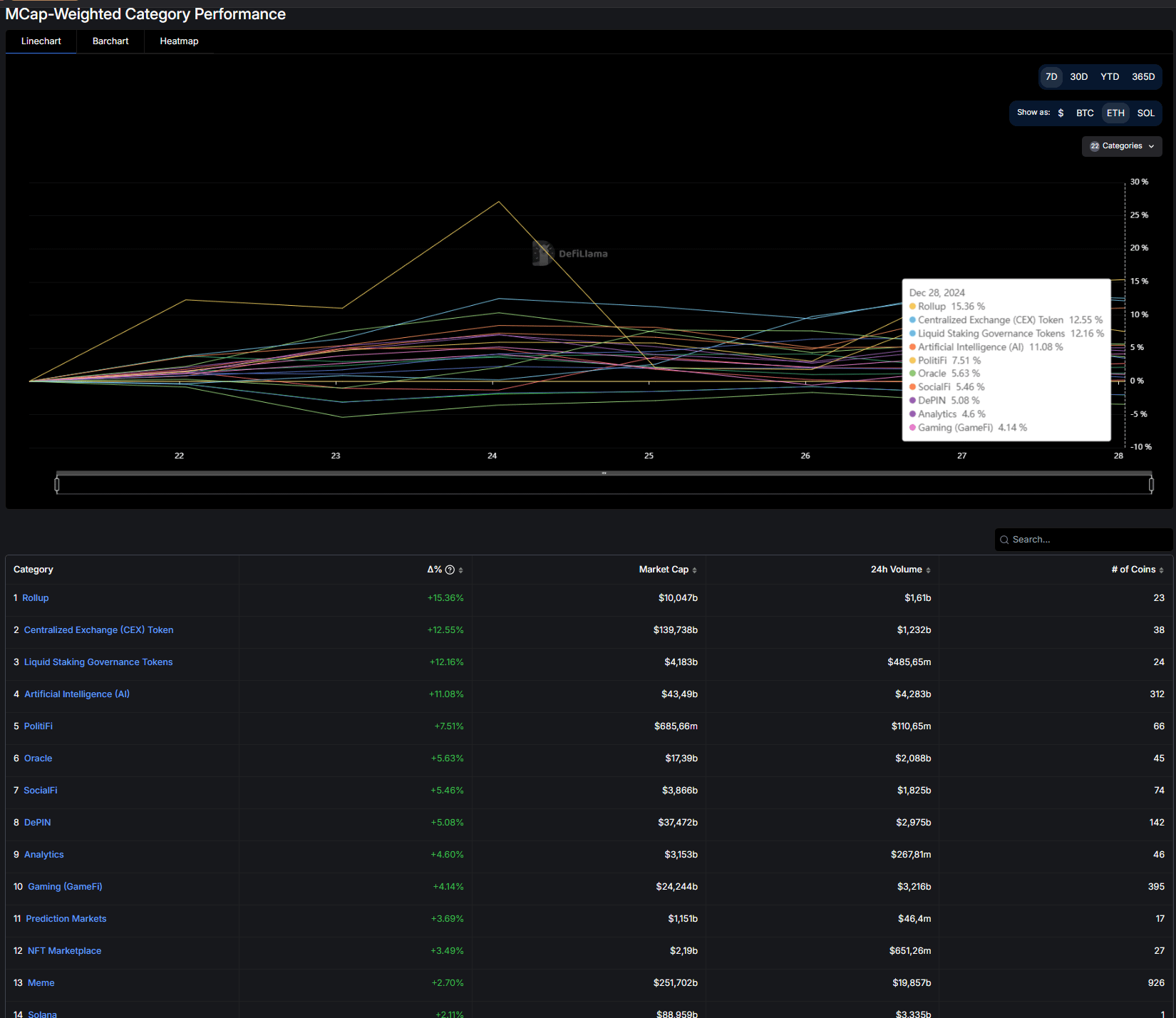This screenshot has height=1018, width=1176.
Task: Sort table using Δ% sort arrows
Action: tap(459, 569)
